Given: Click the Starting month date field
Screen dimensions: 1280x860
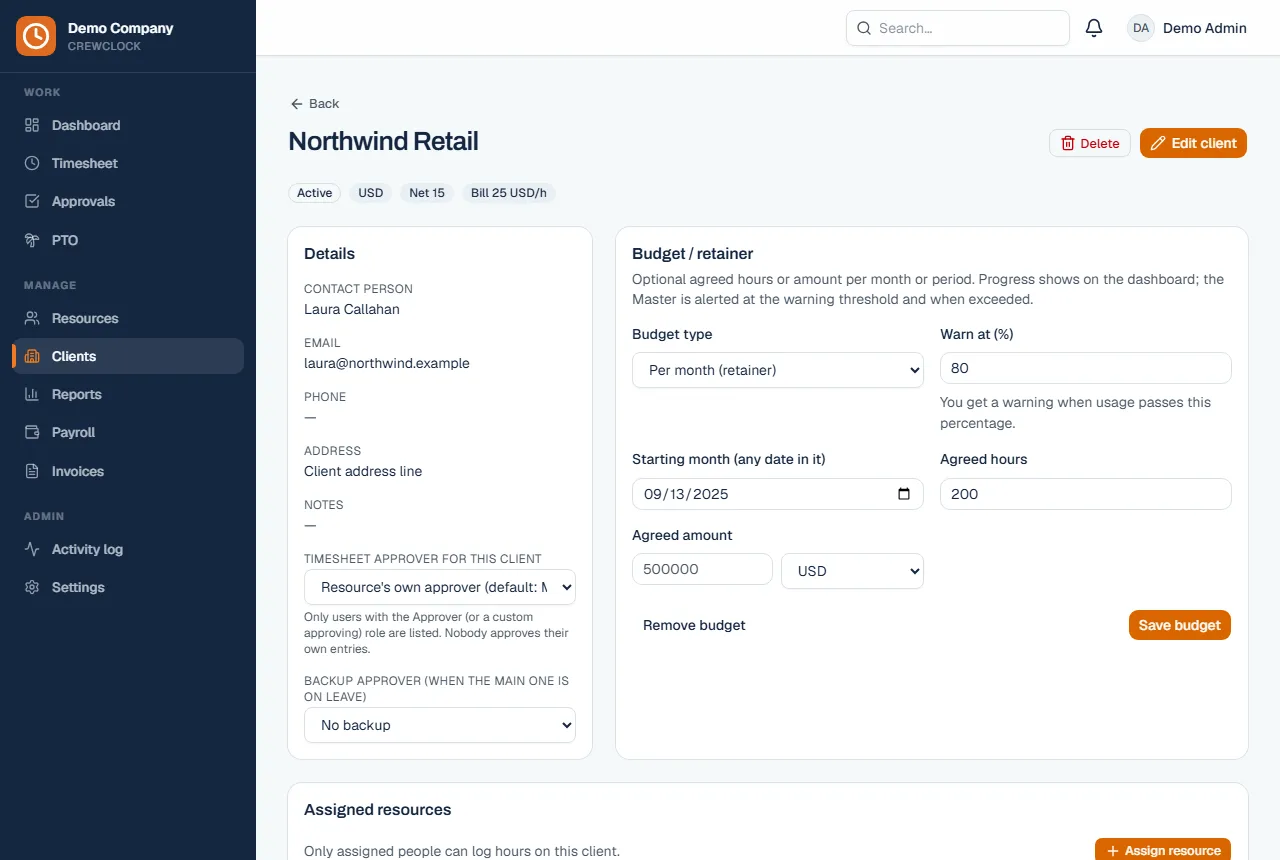Looking at the screenshot, I should pos(778,494).
